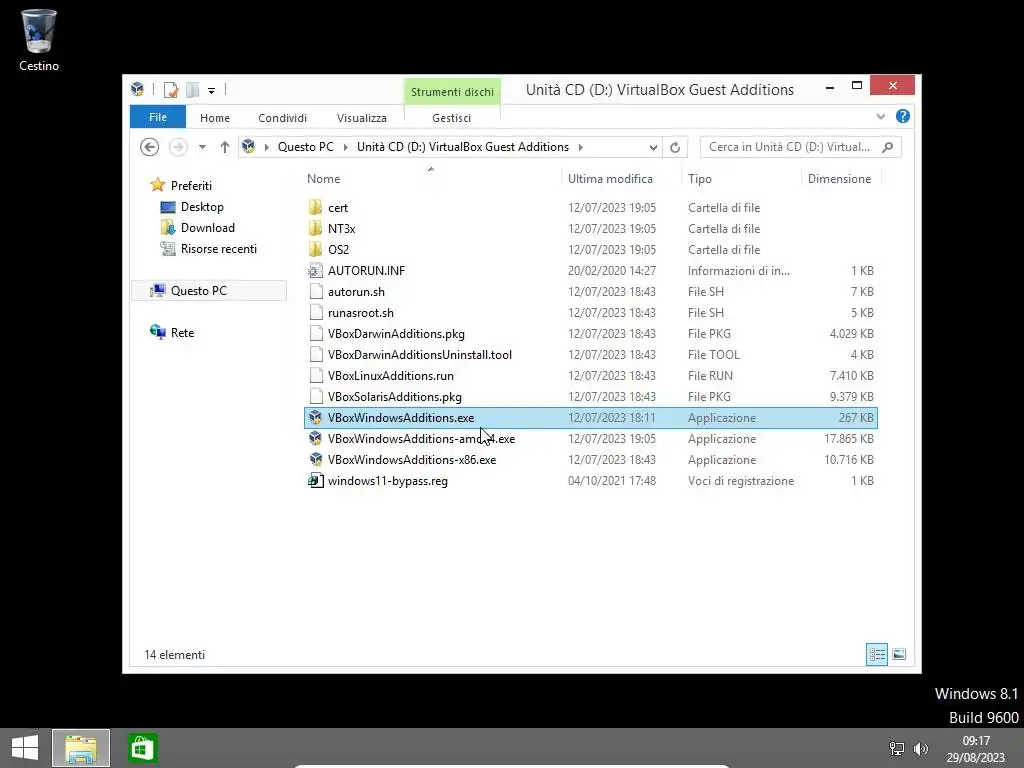Select the VBoxDarwinAdditions.pkg file icon

pos(315,334)
